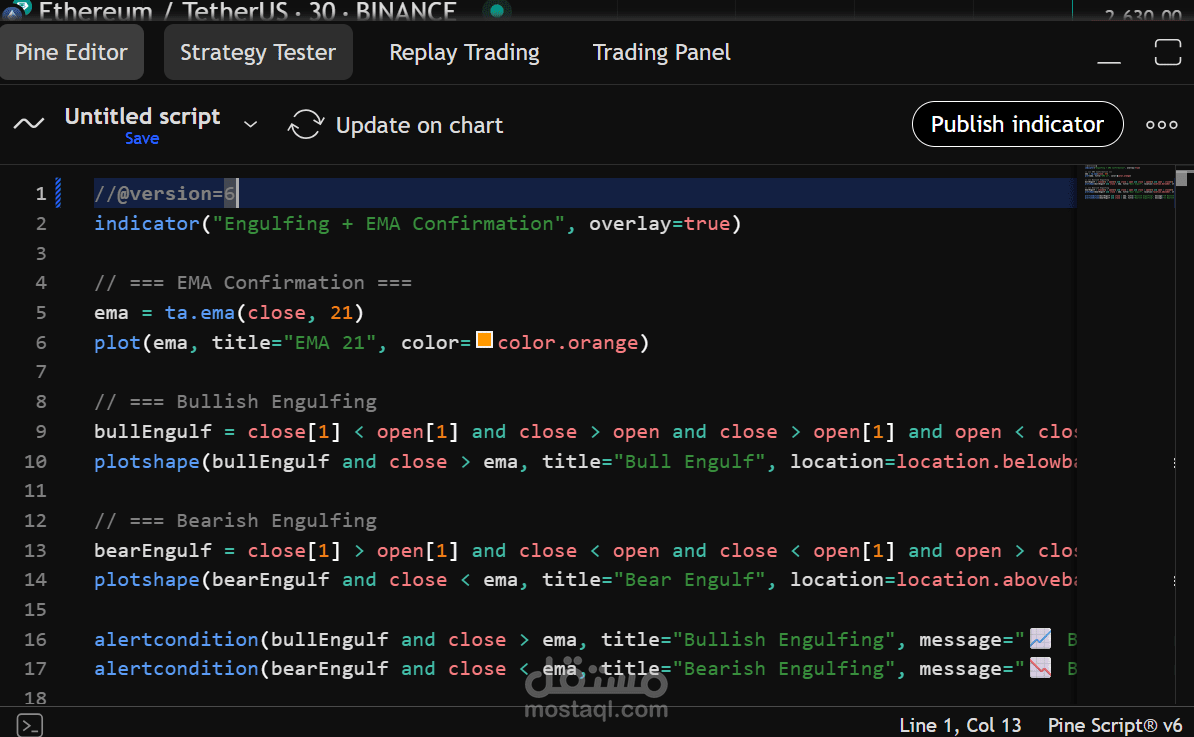Open the Replay Trading tab

click(465, 53)
